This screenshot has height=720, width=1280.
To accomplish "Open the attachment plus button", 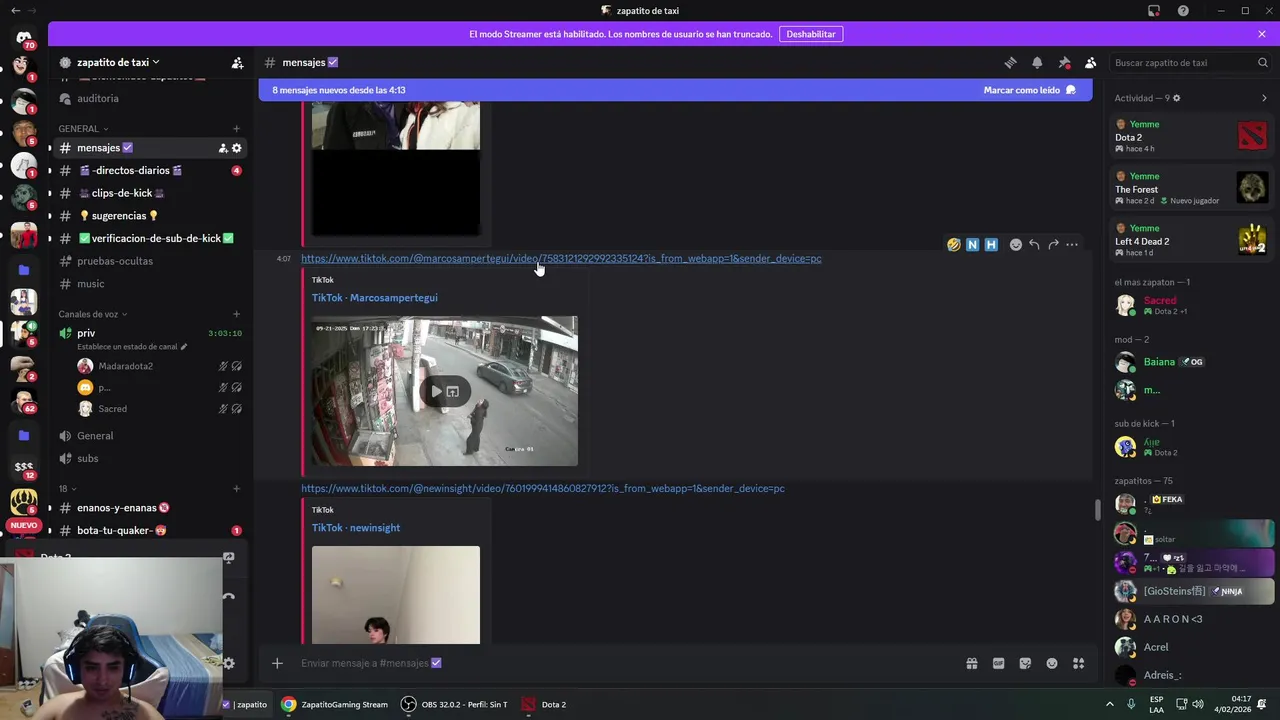I will [x=277, y=663].
